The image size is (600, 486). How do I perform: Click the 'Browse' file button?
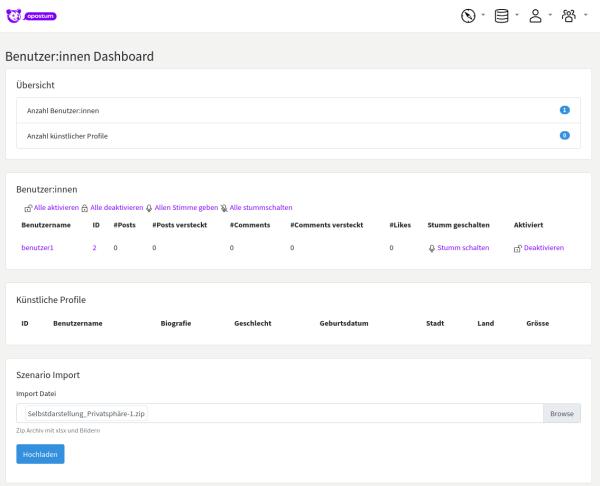click(x=561, y=413)
